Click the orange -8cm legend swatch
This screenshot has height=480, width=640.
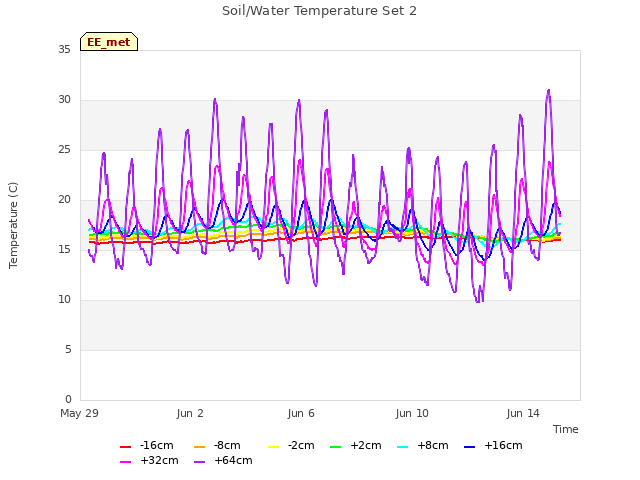(200, 447)
